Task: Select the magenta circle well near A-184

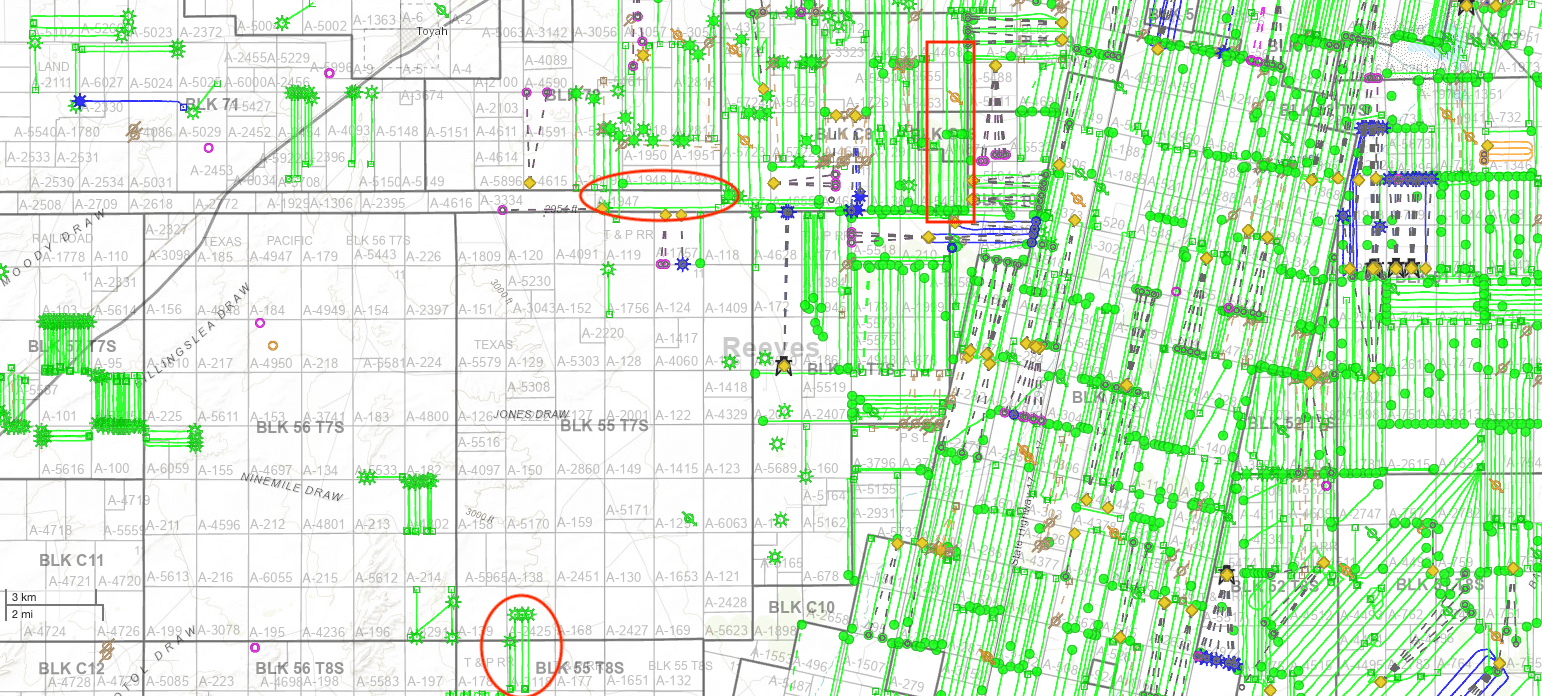Action: 260,323
